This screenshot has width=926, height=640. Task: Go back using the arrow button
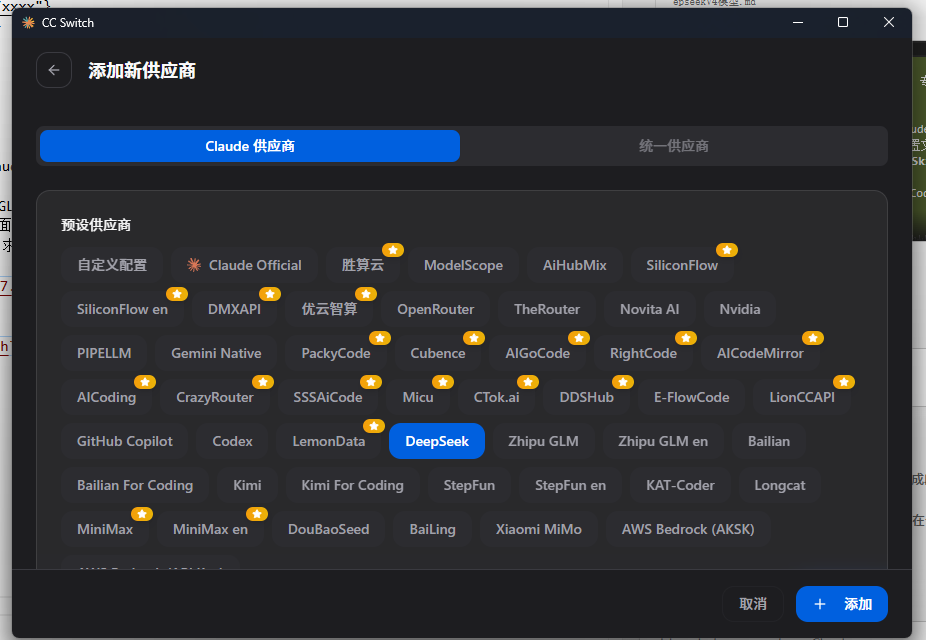54,70
